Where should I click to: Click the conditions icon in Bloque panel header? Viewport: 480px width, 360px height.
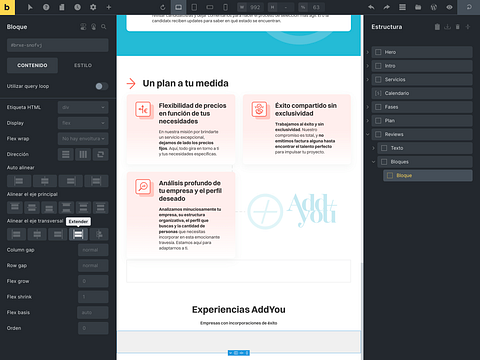(83, 27)
